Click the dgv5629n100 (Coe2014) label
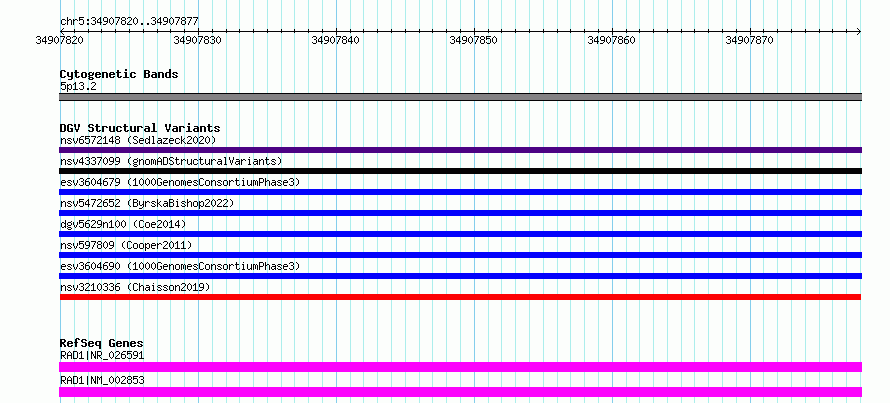This screenshot has width=890, height=403. tap(123, 224)
